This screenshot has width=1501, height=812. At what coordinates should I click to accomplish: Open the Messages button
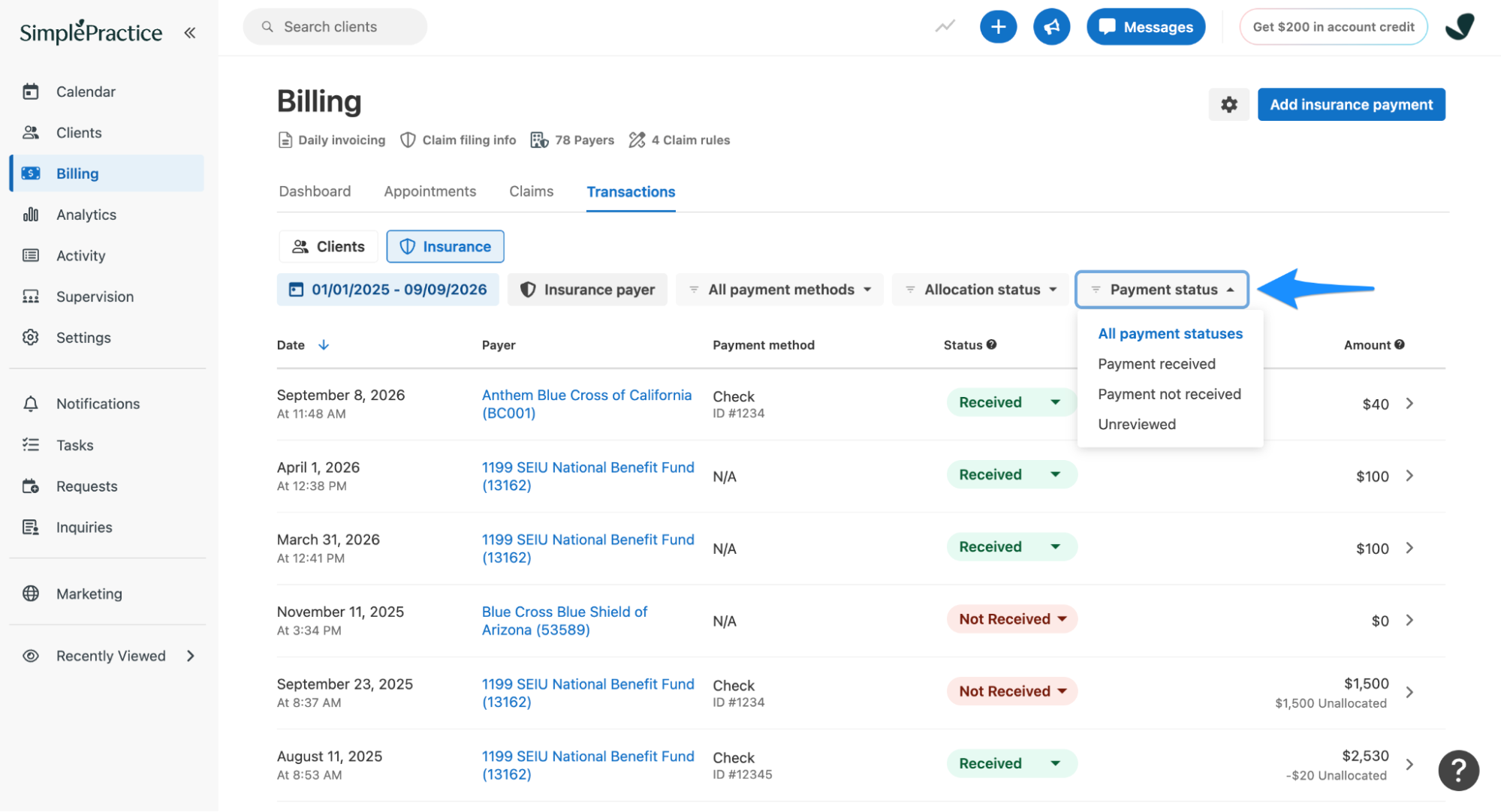pos(1145,27)
